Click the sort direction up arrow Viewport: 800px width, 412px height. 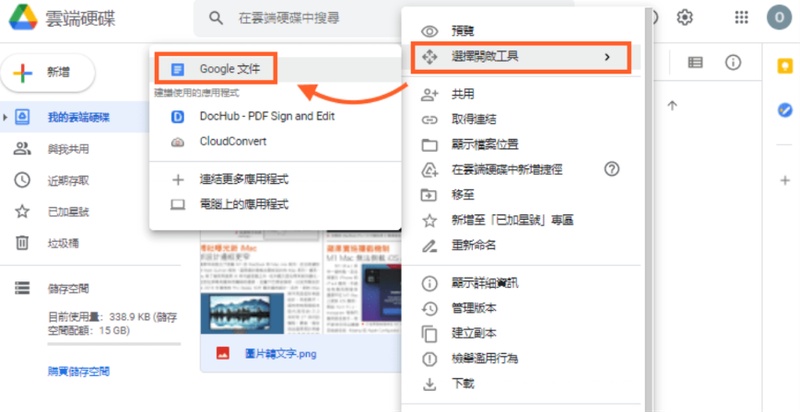(672, 106)
